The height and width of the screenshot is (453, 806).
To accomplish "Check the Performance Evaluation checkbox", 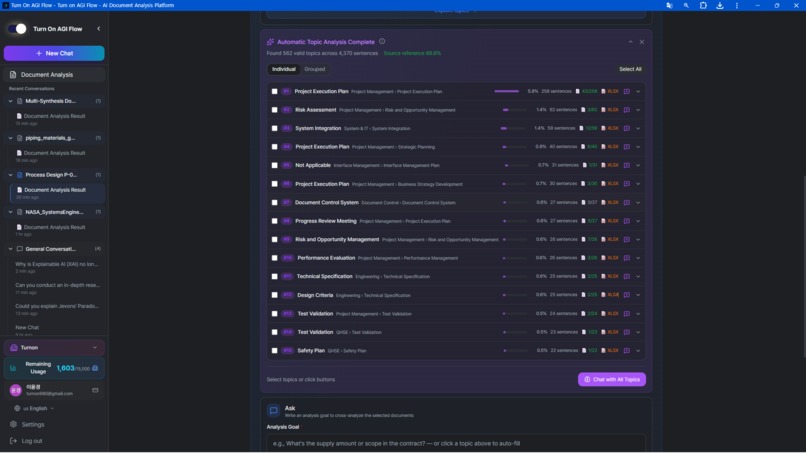I will [x=274, y=258].
